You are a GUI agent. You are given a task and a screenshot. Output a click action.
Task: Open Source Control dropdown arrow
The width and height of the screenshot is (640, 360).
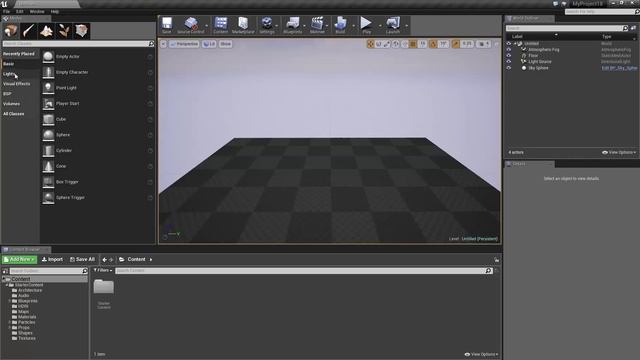tap(207, 26)
